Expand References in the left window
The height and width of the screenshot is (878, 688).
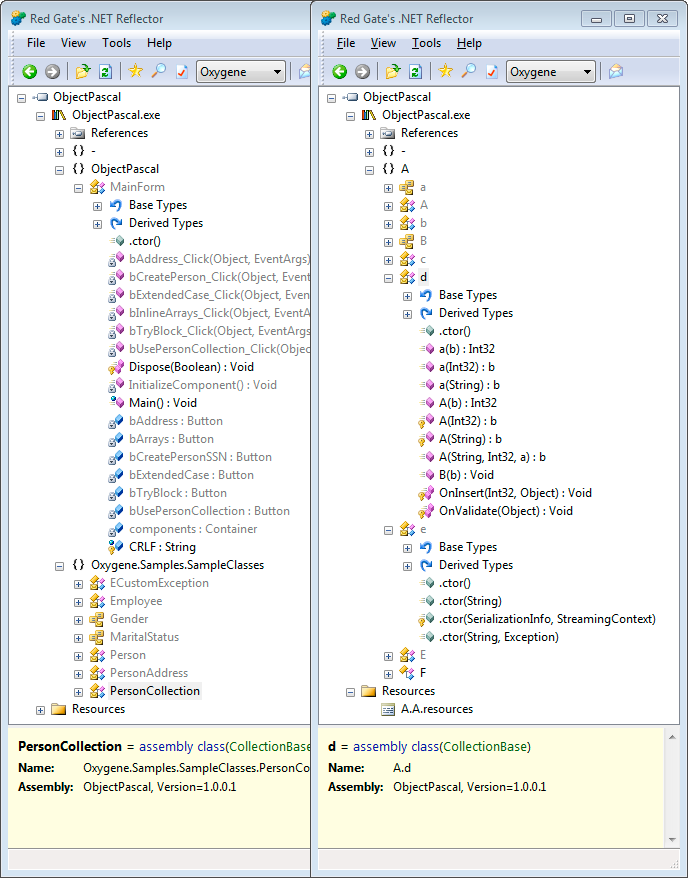59,134
